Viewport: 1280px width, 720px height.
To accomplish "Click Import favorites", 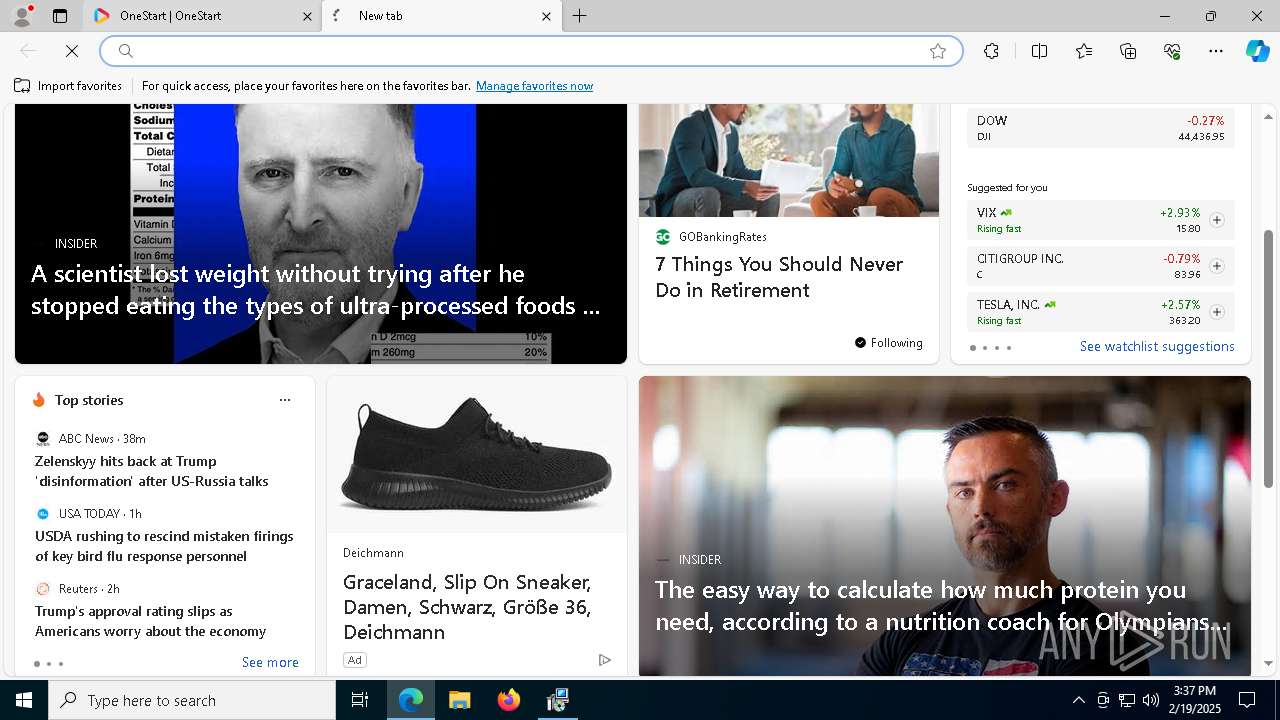I will [x=68, y=86].
